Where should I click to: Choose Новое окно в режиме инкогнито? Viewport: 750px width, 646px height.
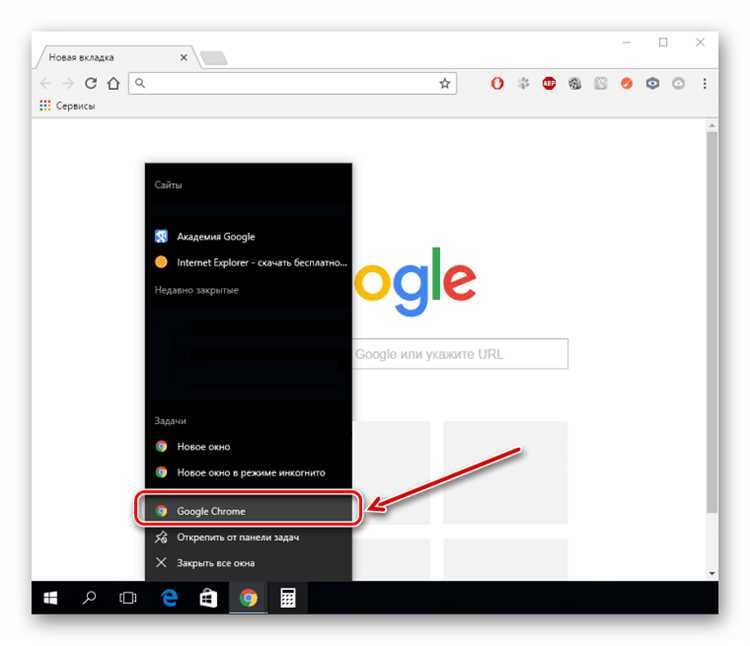pyautogui.click(x=249, y=472)
